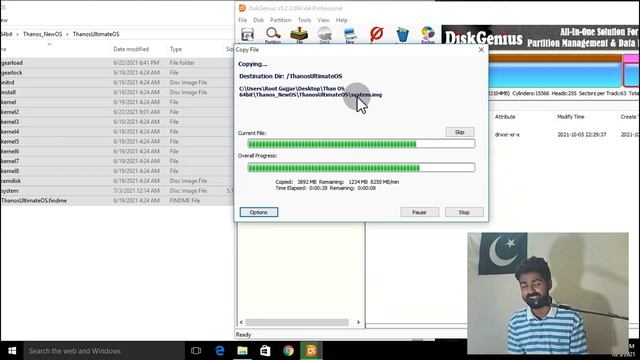Switch to File Explorer on the taskbar
The height and width of the screenshot is (360, 640).
242,351
